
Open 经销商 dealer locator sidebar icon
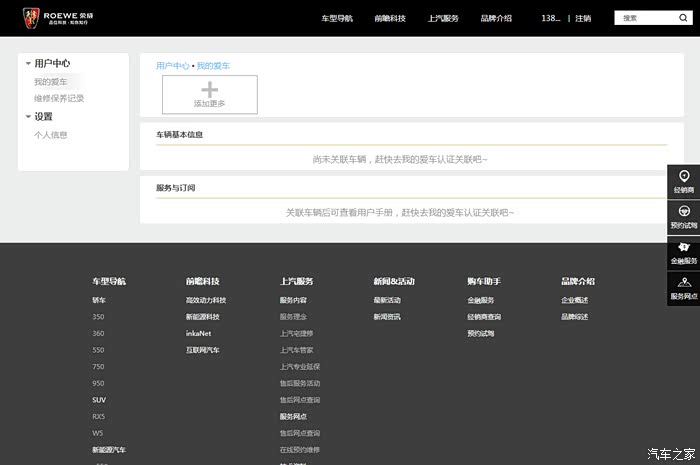click(684, 181)
